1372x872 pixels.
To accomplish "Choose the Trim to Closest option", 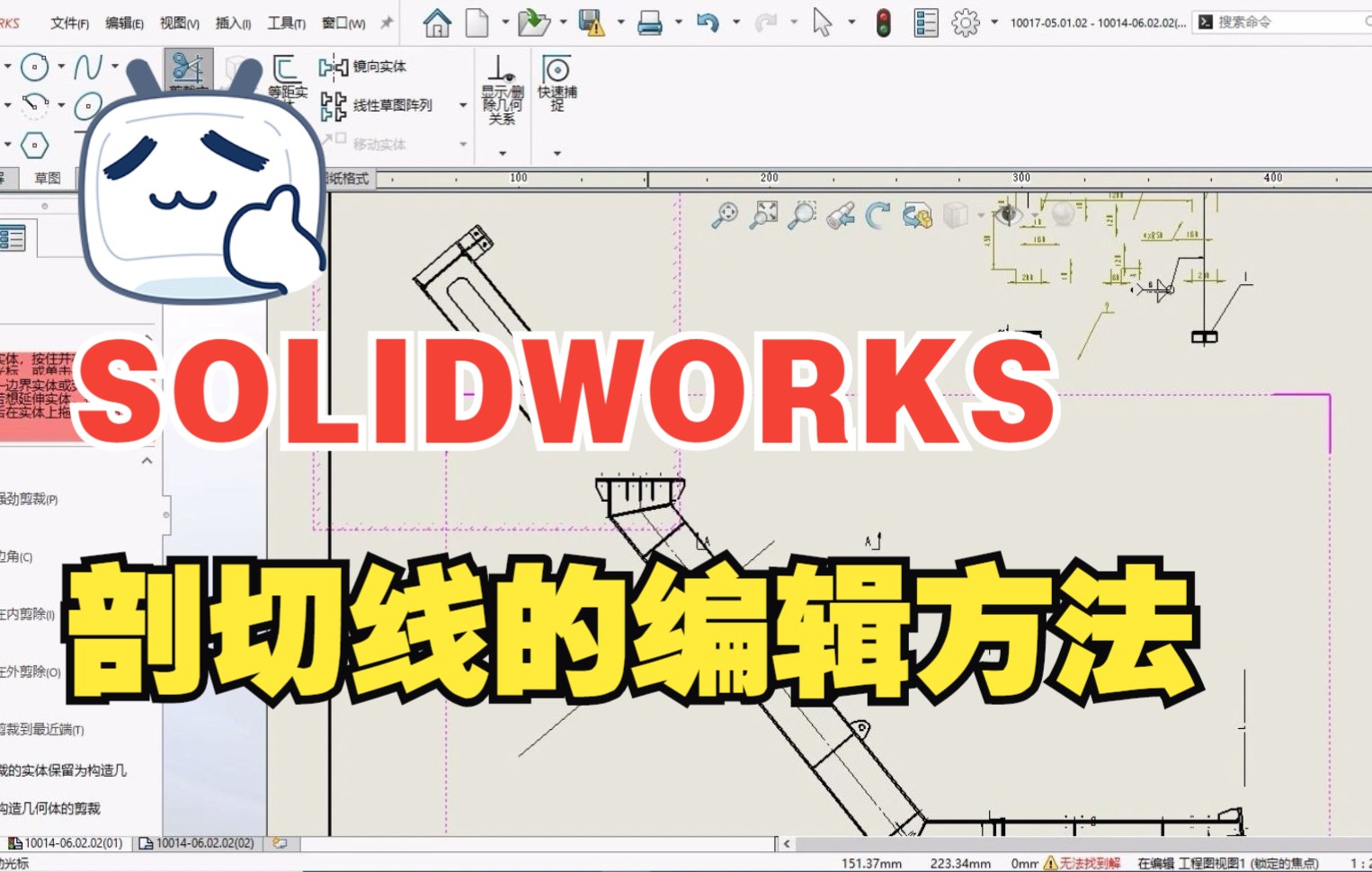I will pos(40,729).
